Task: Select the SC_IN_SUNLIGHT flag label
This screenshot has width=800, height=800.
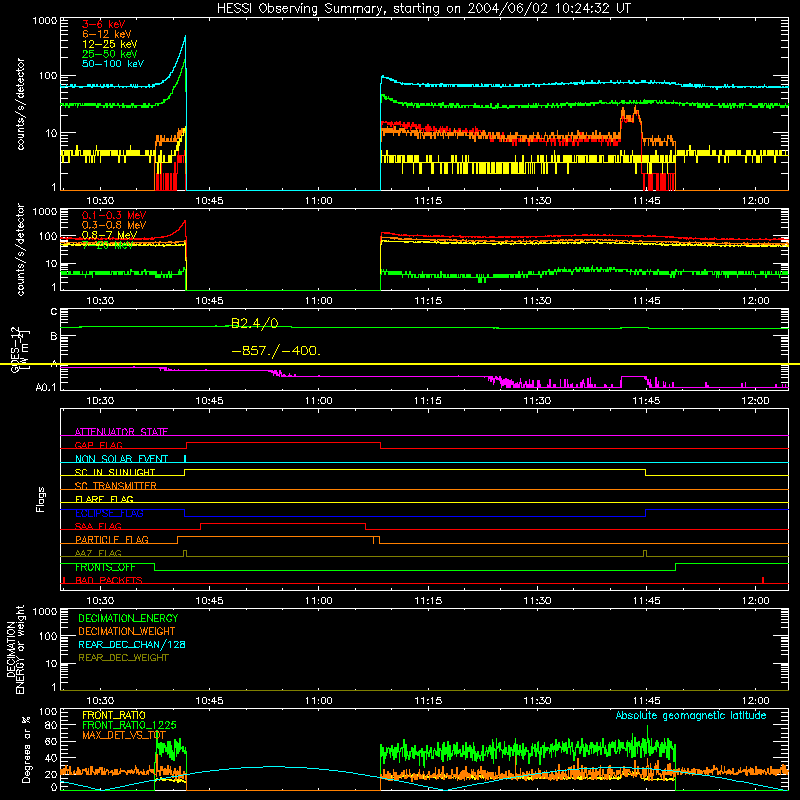Action: pos(115,472)
